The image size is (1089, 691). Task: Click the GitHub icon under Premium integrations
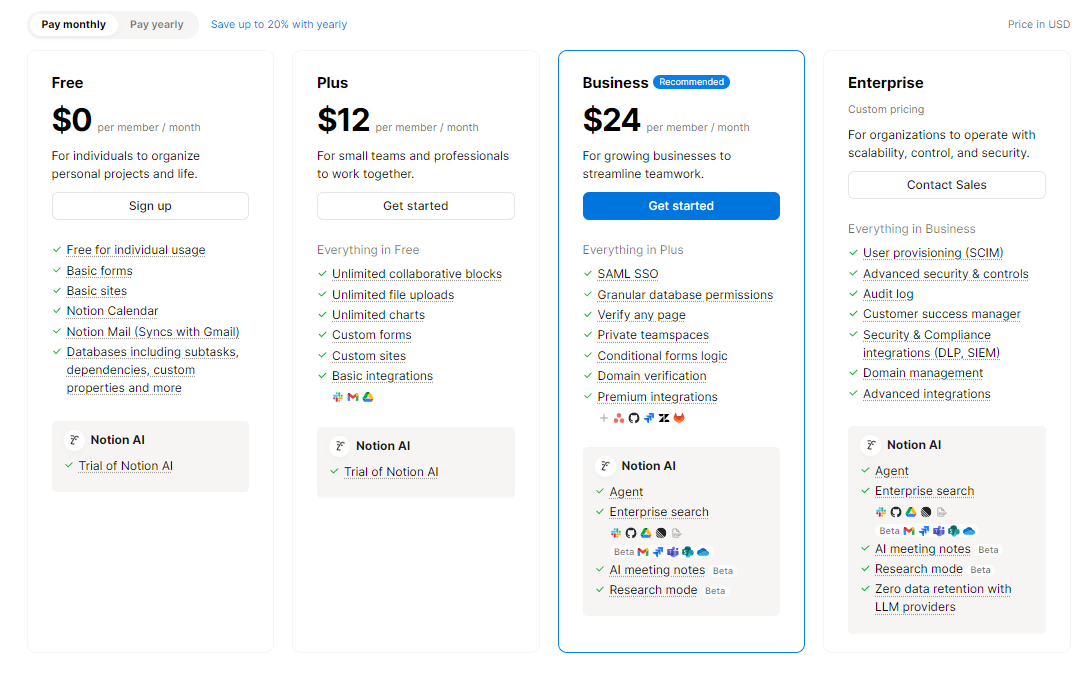coord(634,418)
